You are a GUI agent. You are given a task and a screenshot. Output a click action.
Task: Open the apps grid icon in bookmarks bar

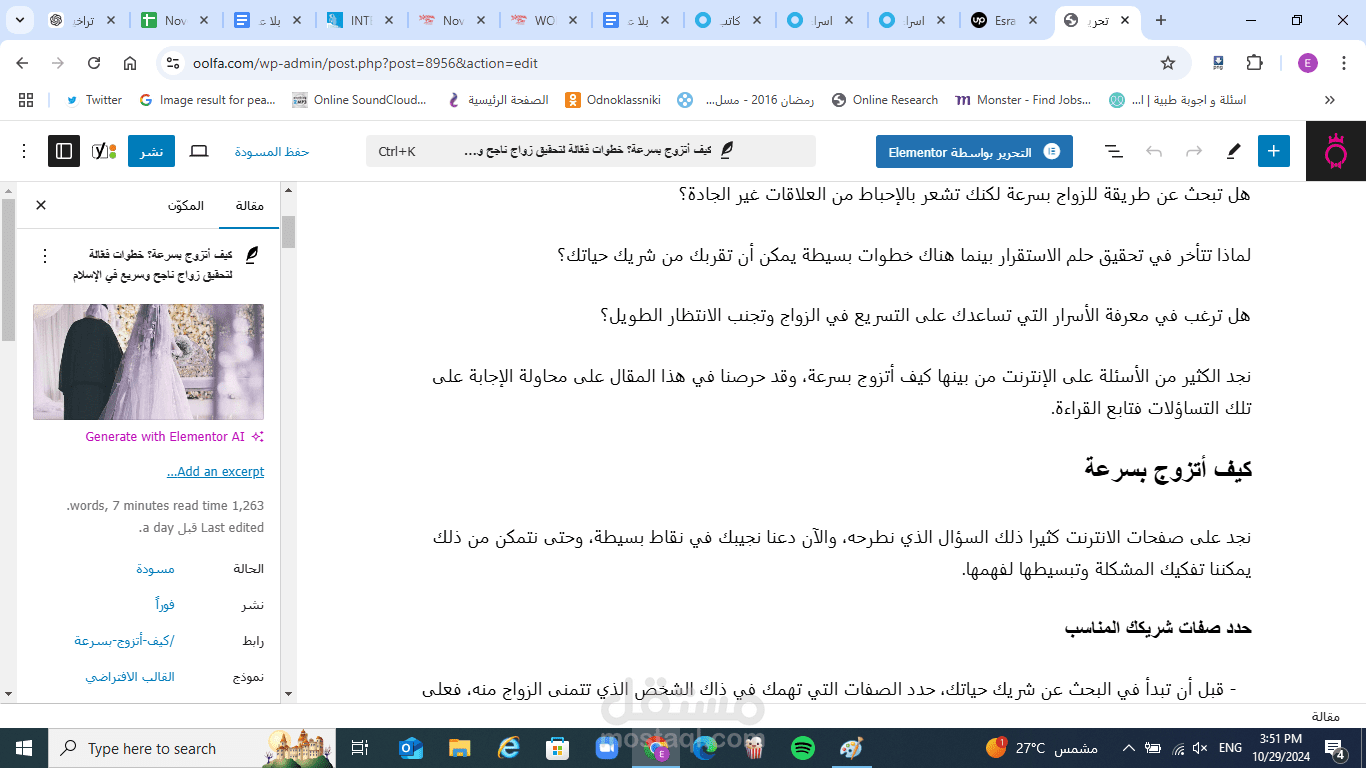pyautogui.click(x=26, y=100)
